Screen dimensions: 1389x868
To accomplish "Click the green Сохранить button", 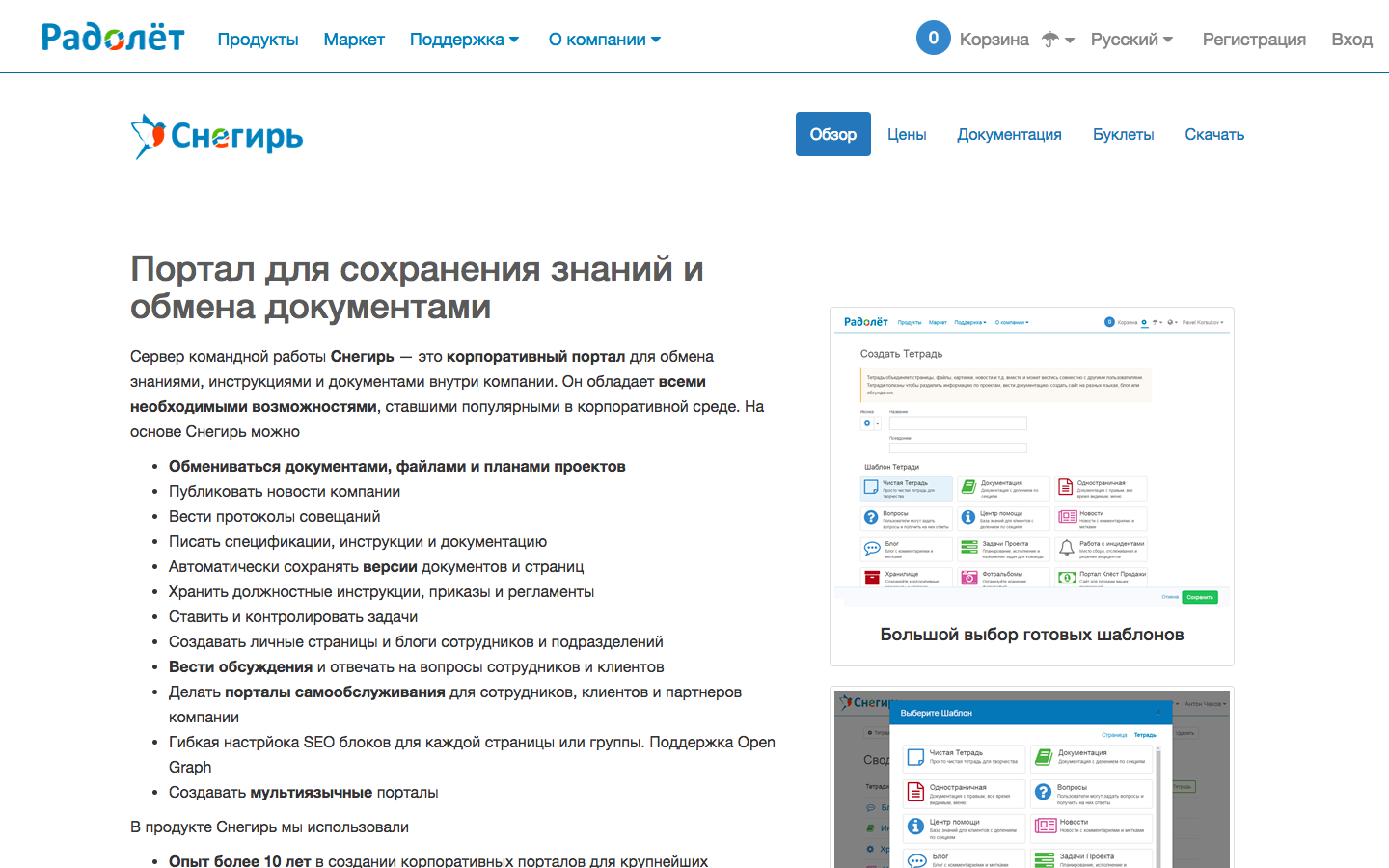I will pos(1202,597).
